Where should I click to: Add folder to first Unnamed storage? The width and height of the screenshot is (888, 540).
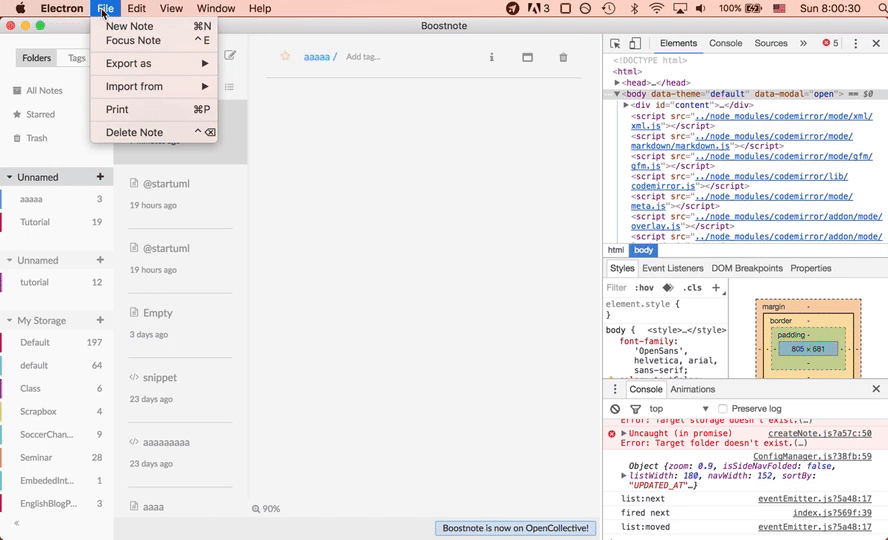(x=100, y=177)
